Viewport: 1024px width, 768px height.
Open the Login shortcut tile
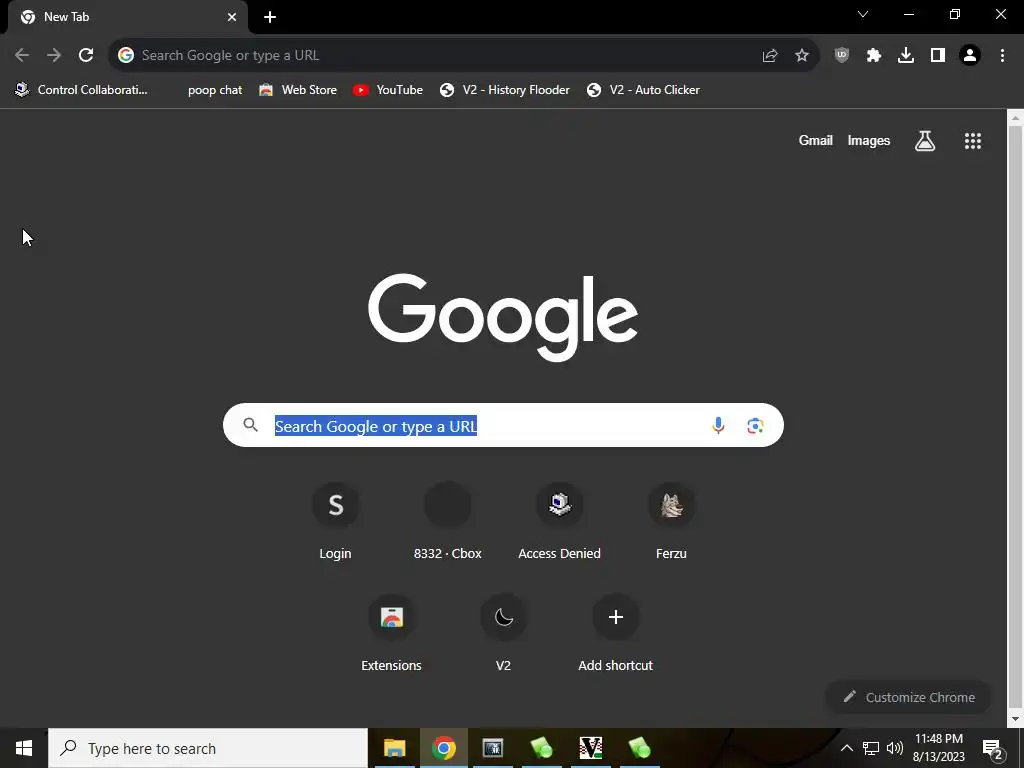point(336,522)
